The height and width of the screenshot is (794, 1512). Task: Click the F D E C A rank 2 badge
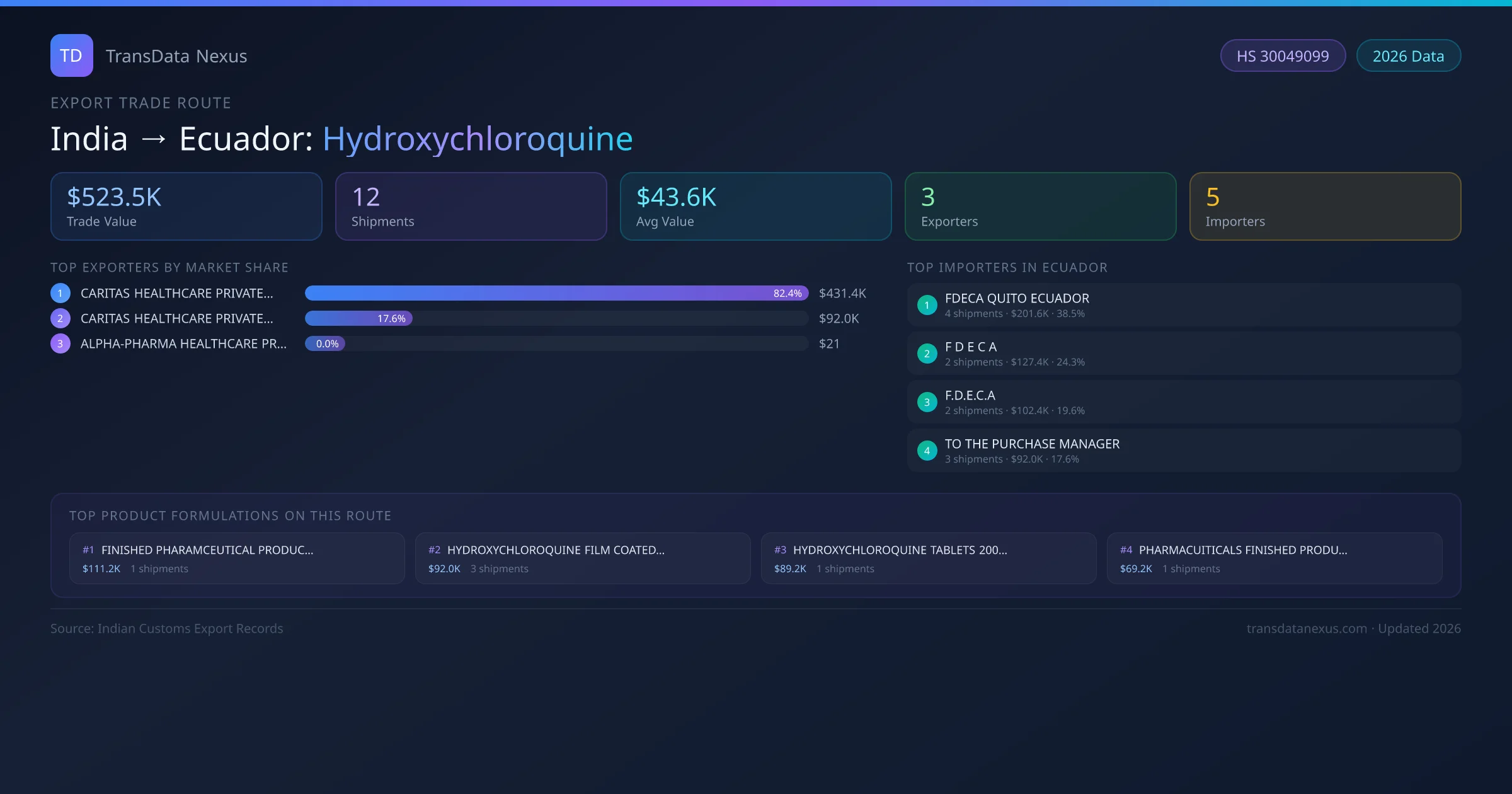point(927,354)
